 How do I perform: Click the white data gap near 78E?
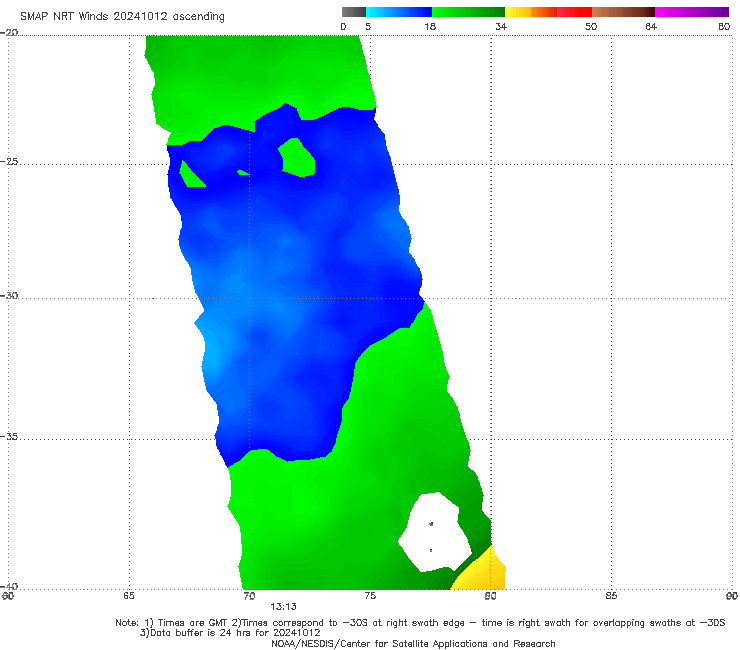[433, 532]
